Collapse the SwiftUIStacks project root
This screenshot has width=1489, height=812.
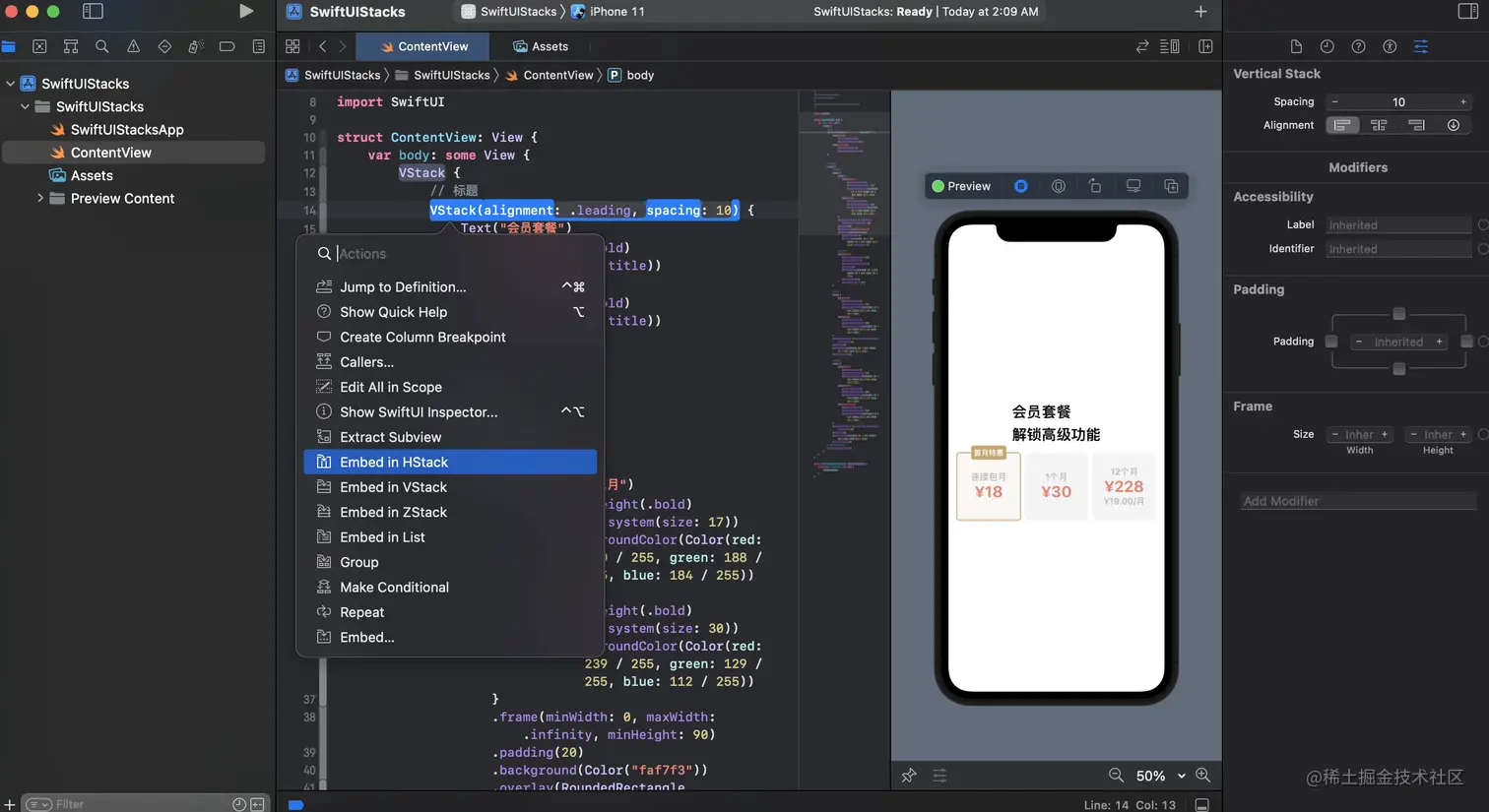pyautogui.click(x=11, y=84)
